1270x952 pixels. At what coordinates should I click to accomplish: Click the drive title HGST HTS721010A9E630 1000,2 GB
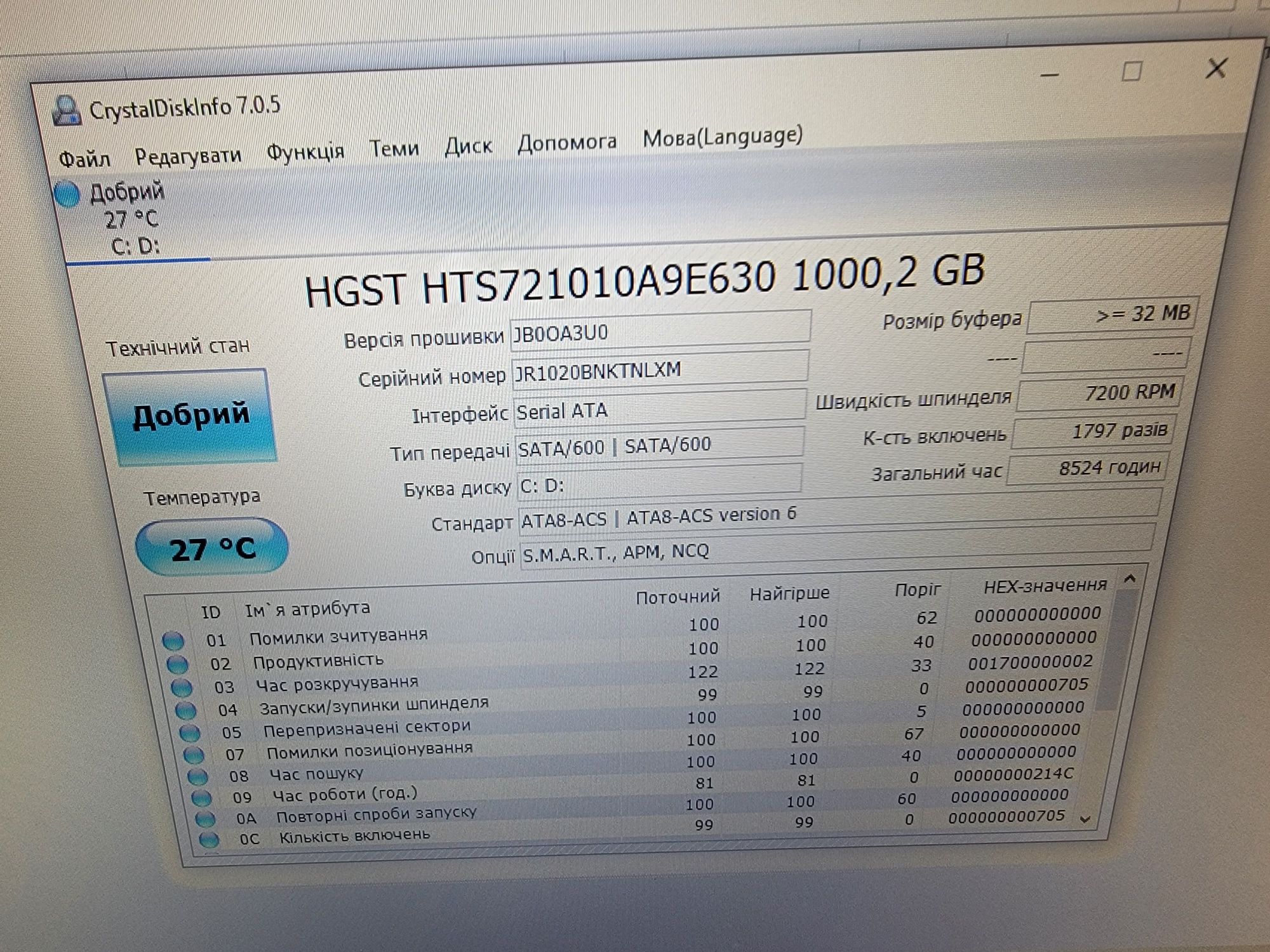click(645, 281)
